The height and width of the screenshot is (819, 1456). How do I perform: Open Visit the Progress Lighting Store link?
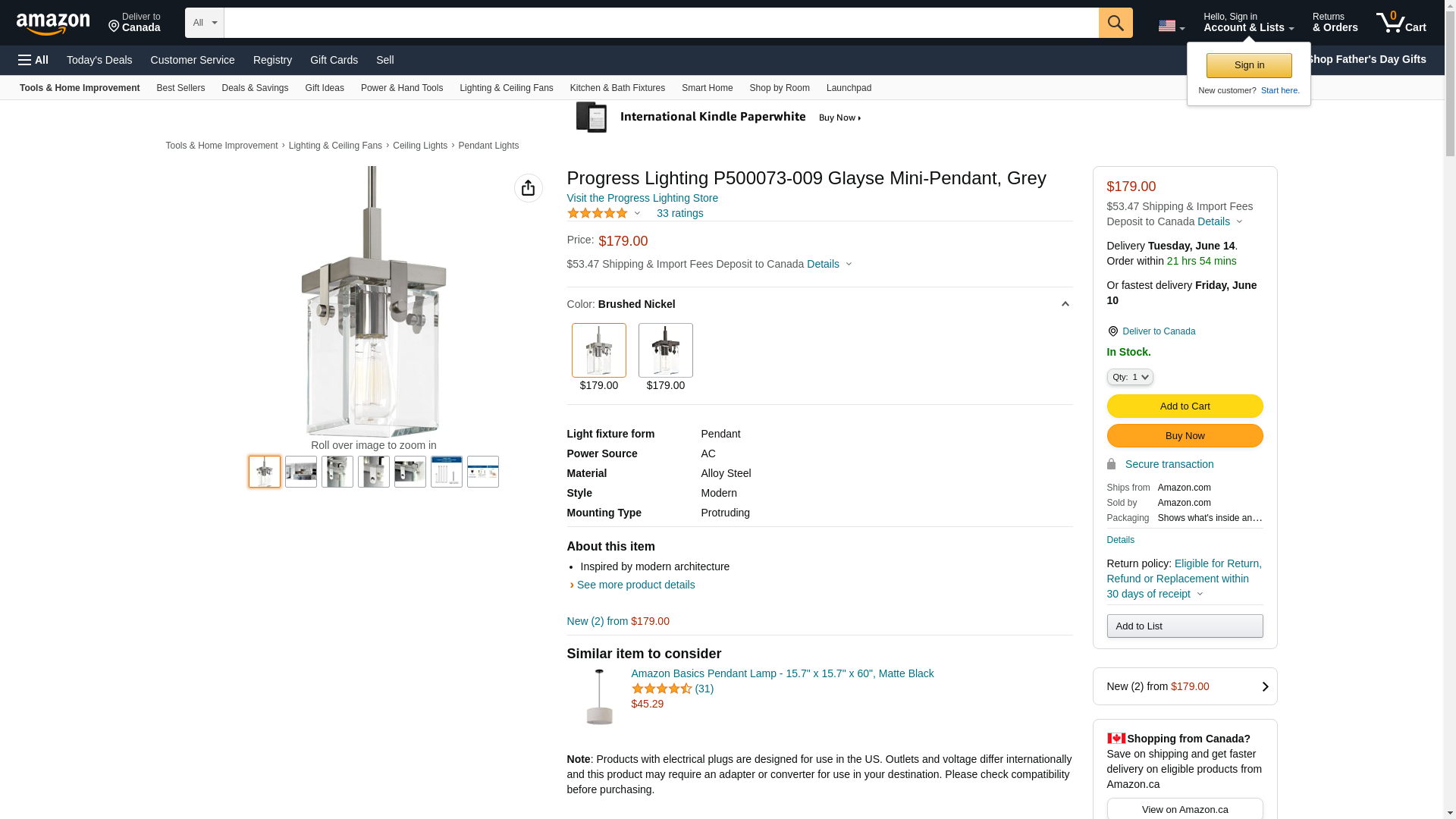pos(642,198)
